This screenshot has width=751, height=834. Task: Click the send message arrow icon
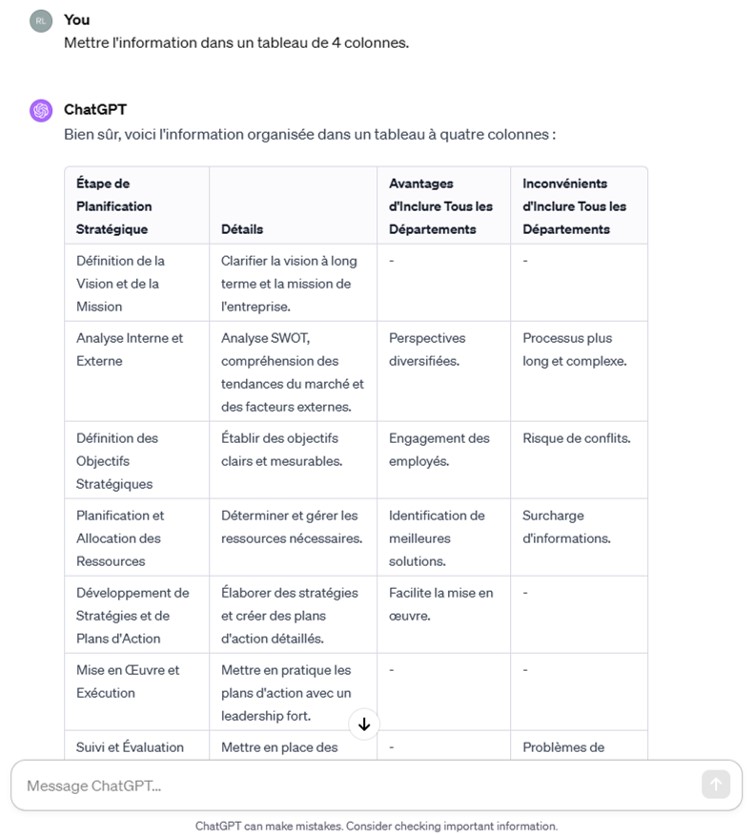click(x=715, y=785)
